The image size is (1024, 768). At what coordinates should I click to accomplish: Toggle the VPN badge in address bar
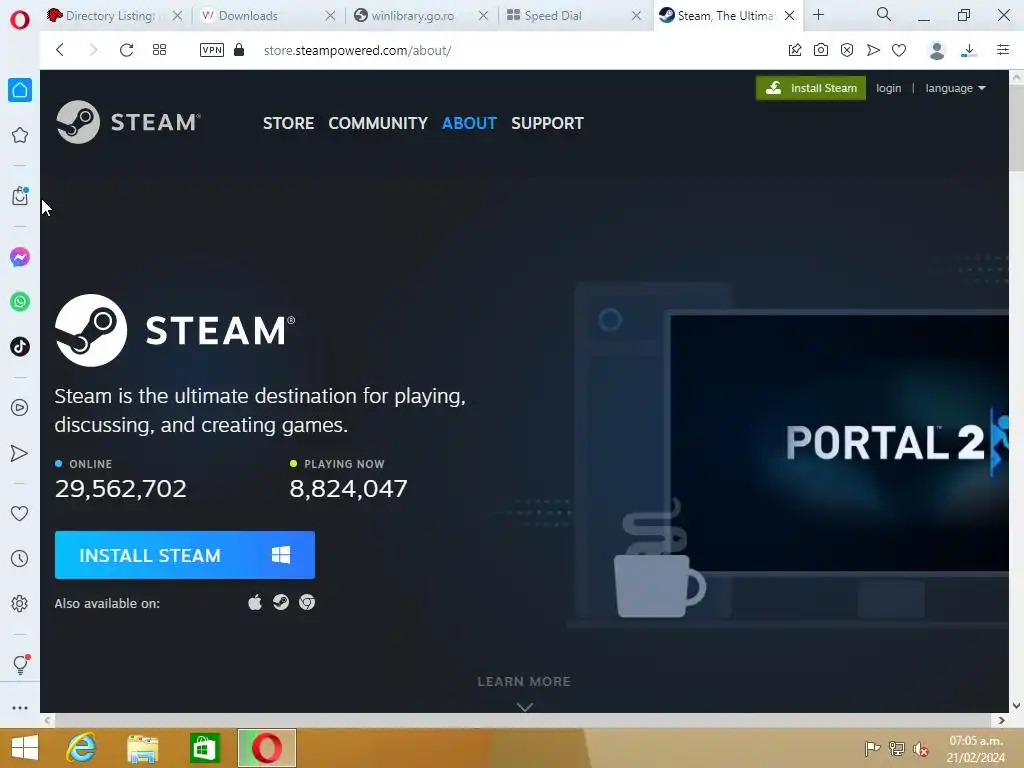(212, 50)
